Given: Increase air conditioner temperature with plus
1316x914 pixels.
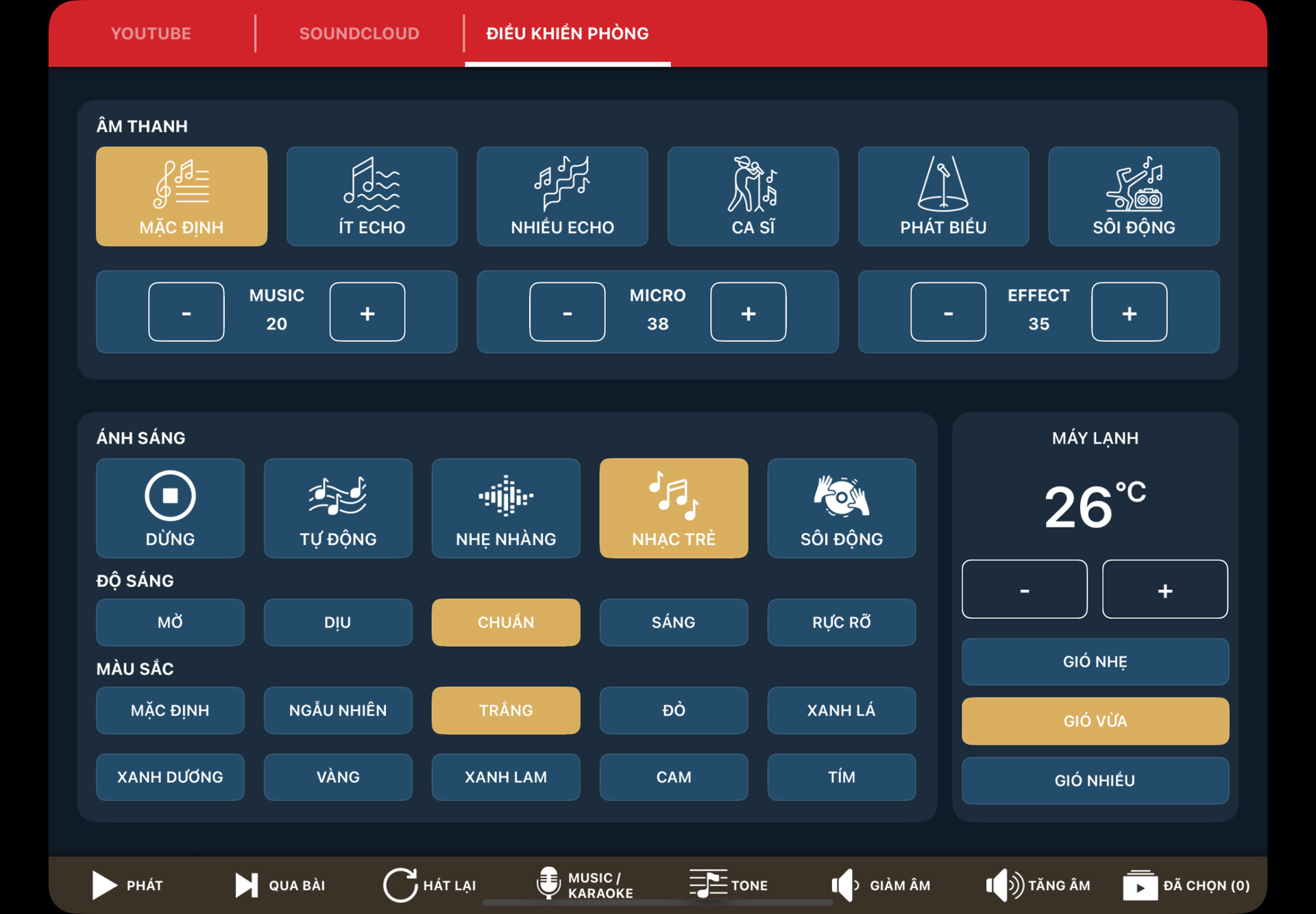Looking at the screenshot, I should pyautogui.click(x=1165, y=589).
